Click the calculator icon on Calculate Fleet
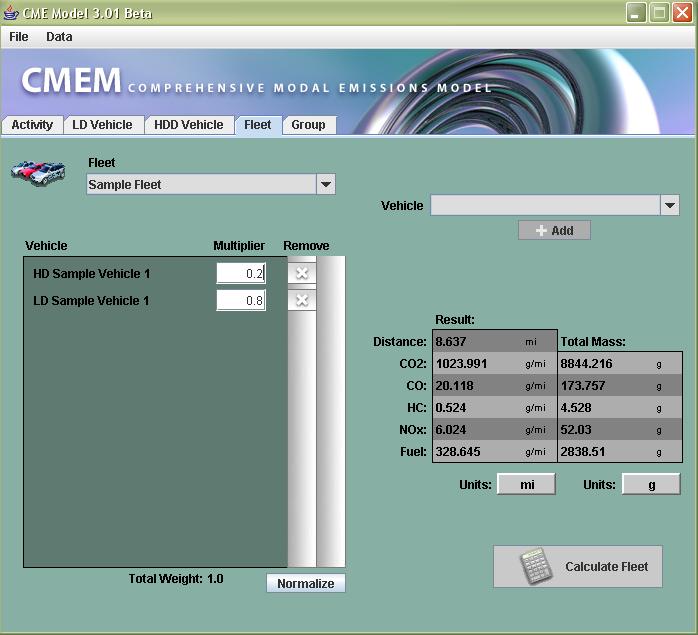This screenshot has width=698, height=635. coord(535,566)
